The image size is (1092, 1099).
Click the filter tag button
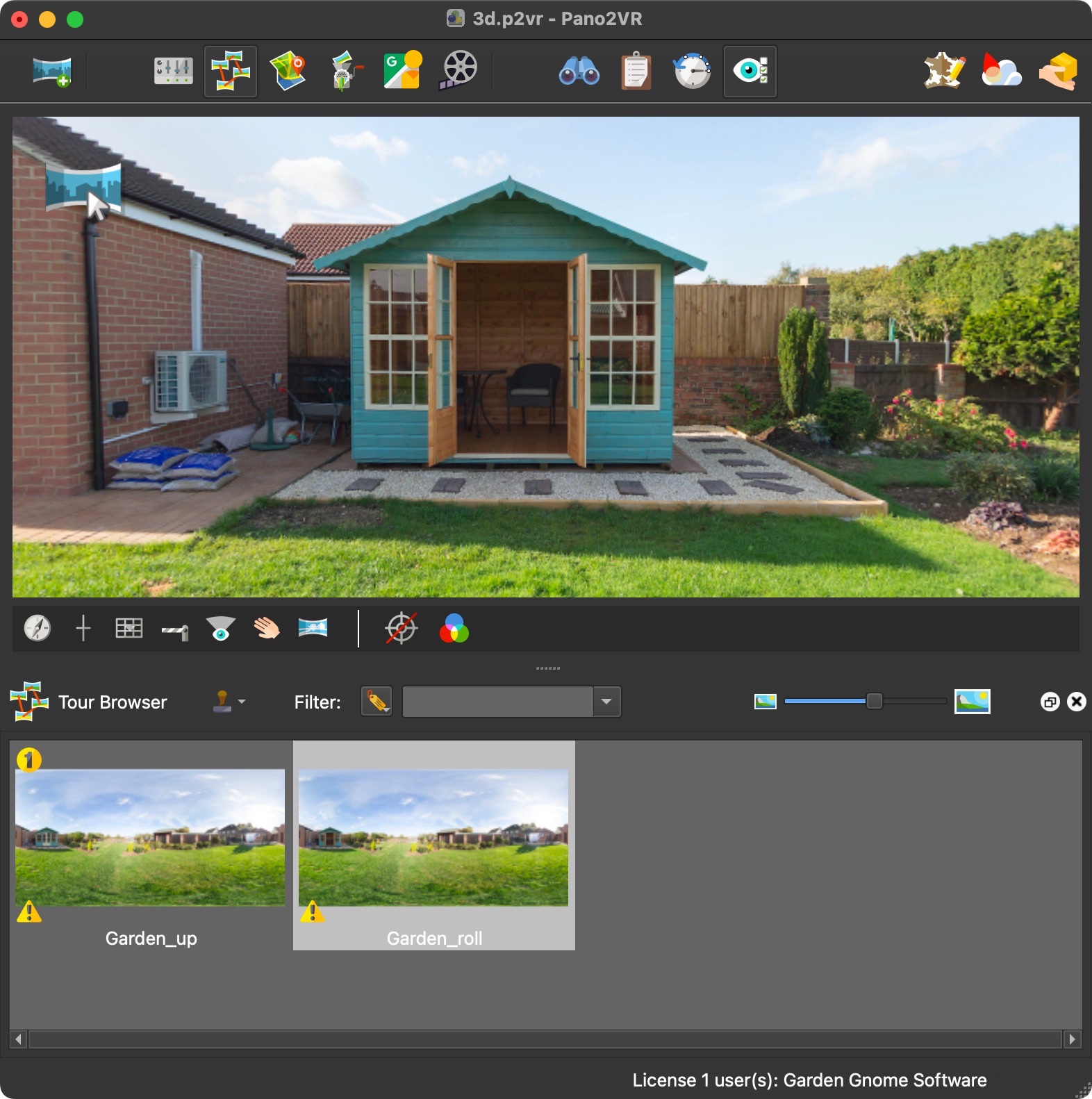pos(377,702)
